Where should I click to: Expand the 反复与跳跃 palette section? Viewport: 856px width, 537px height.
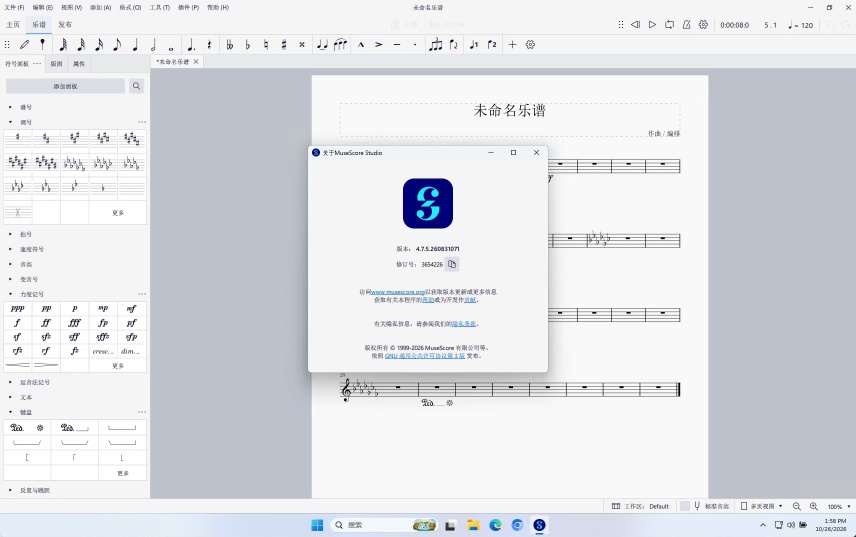10,490
